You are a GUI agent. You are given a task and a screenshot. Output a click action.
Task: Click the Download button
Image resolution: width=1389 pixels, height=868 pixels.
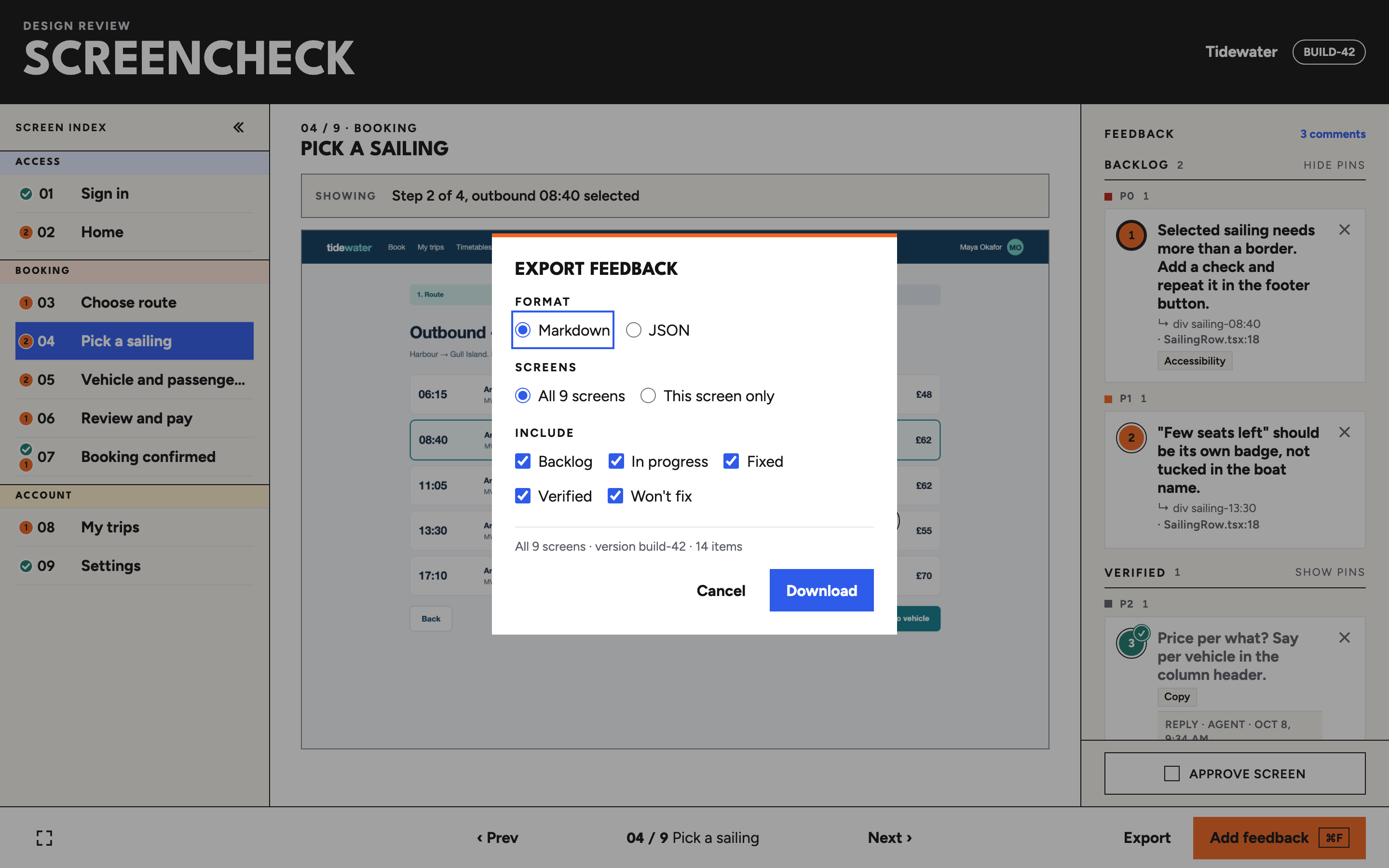tap(821, 590)
